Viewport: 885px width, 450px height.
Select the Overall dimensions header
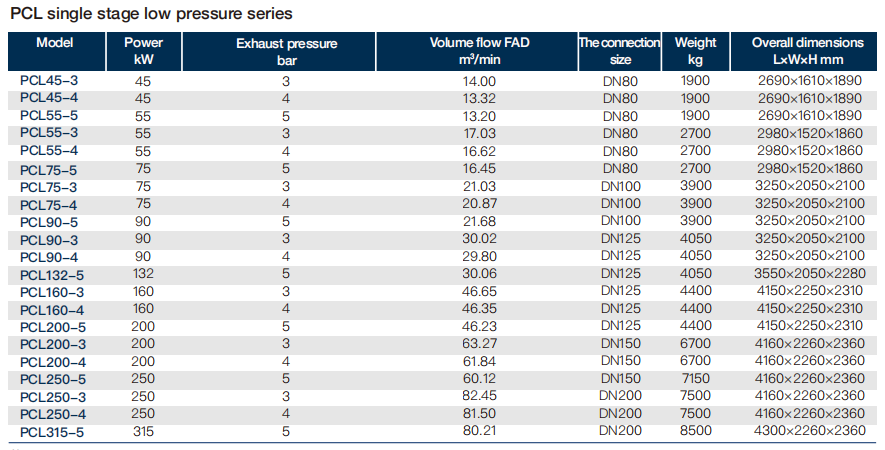point(807,51)
